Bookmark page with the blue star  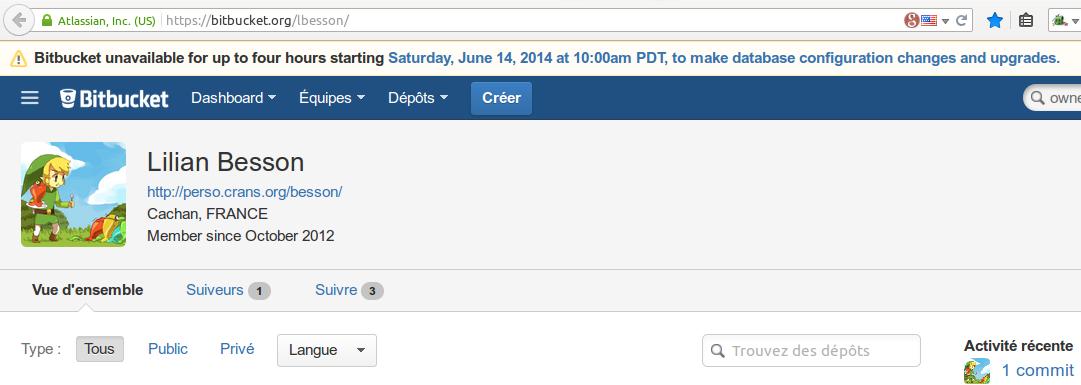click(994, 21)
